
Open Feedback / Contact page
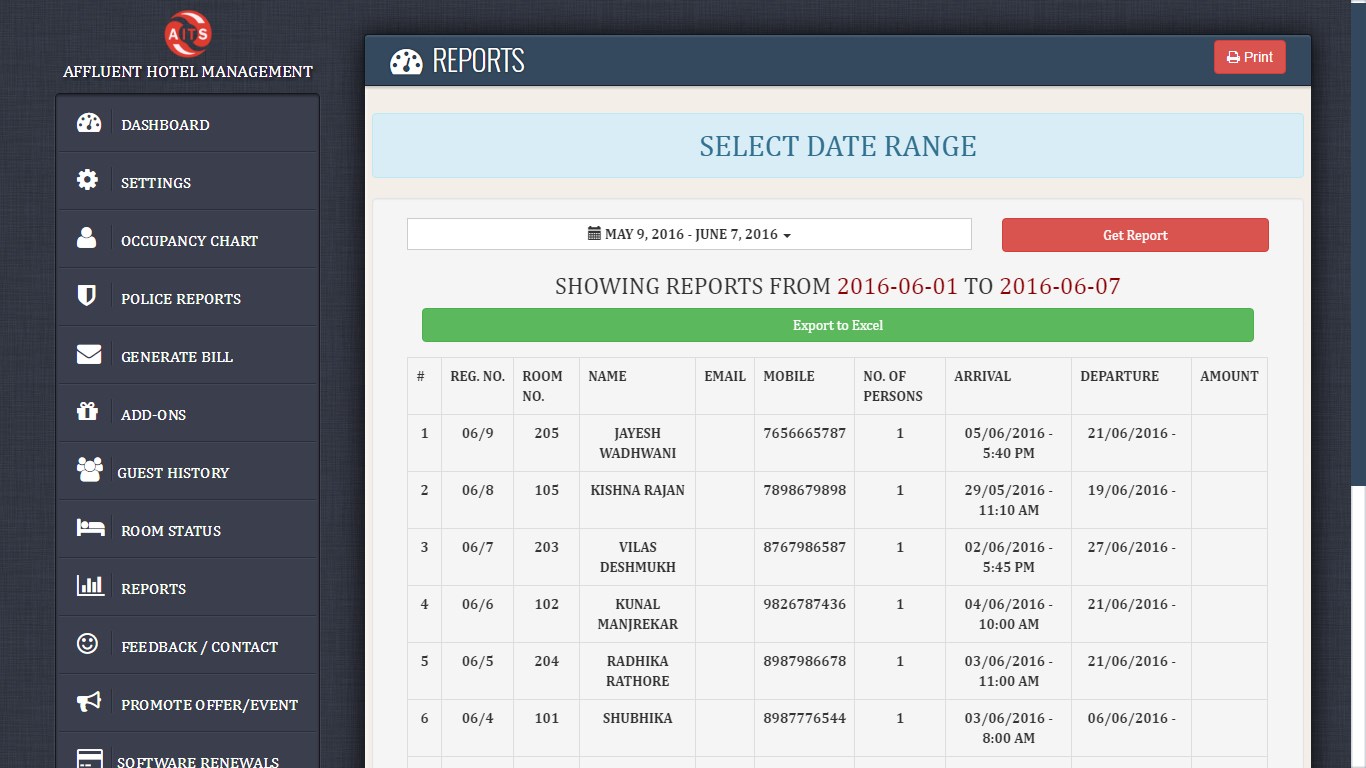click(x=188, y=646)
